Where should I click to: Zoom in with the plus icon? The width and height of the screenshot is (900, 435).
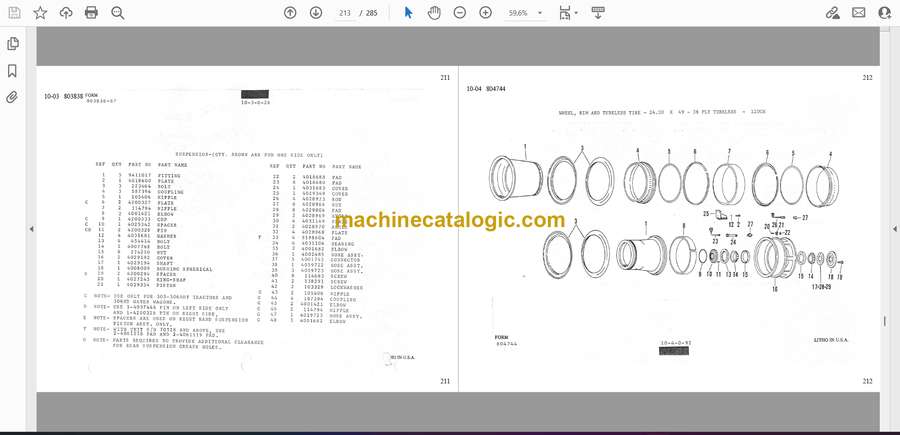tap(486, 13)
